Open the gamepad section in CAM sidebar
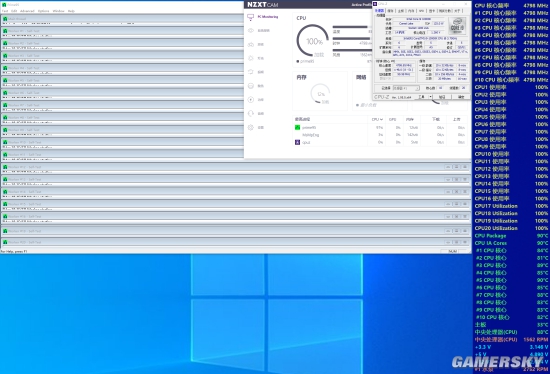The height and width of the screenshot is (374, 550). [251, 45]
